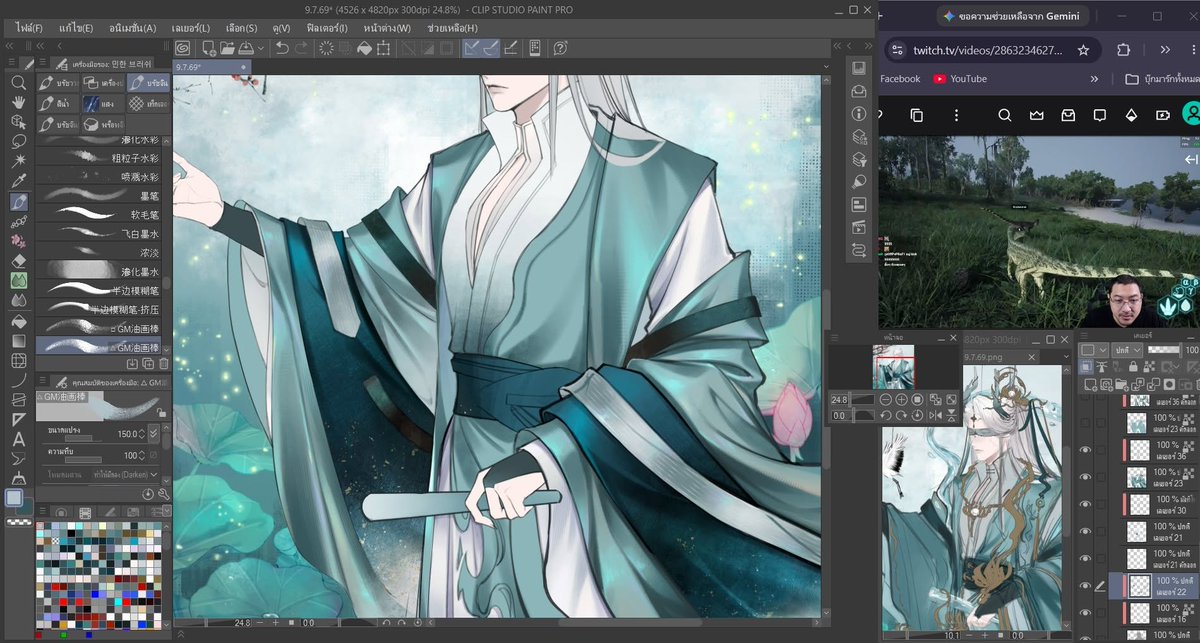1200x643 pixels.
Task: Toggle visibility of layer 30
Action: [x=1086, y=504]
